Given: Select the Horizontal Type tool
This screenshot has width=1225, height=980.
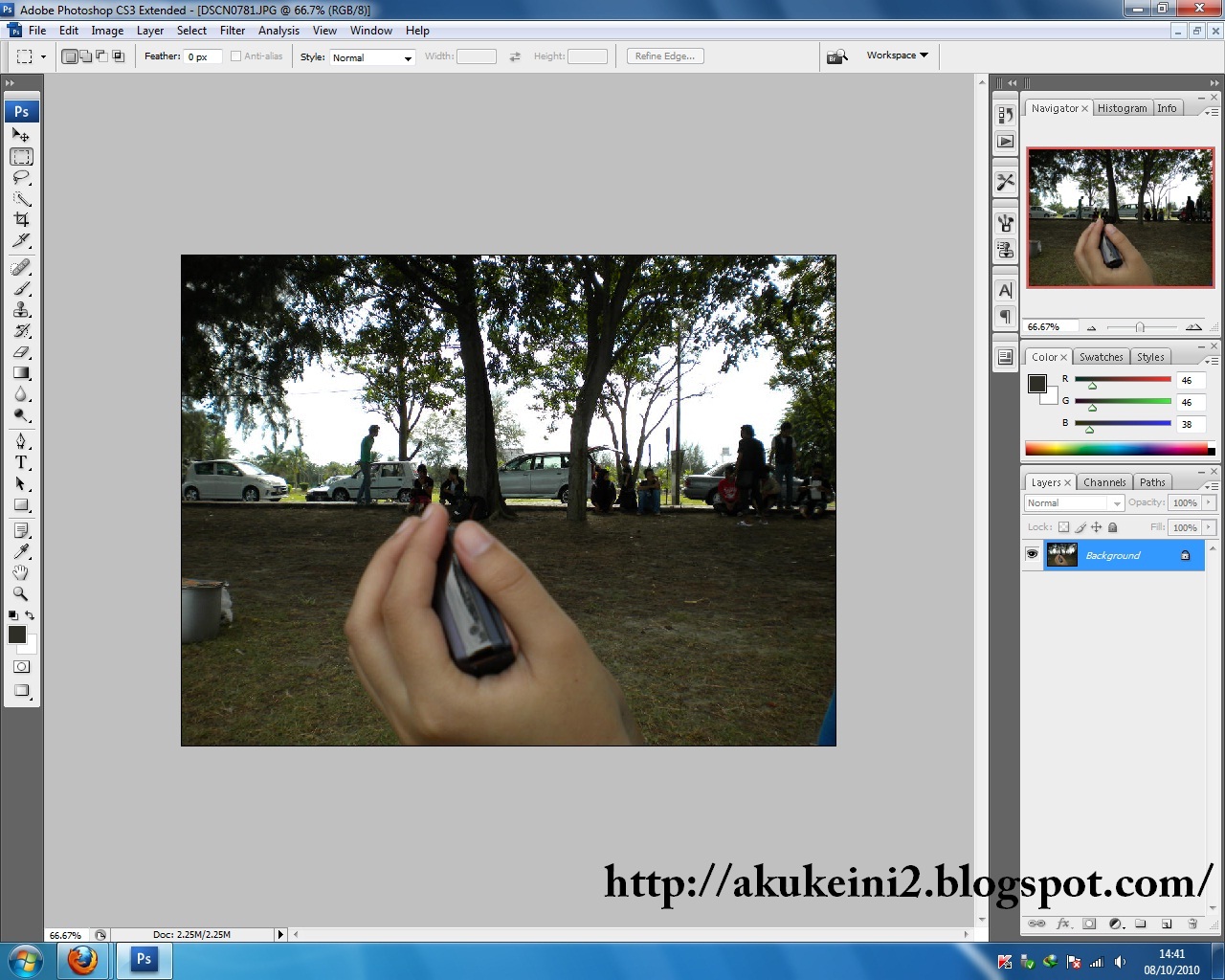Looking at the screenshot, I should (x=21, y=461).
